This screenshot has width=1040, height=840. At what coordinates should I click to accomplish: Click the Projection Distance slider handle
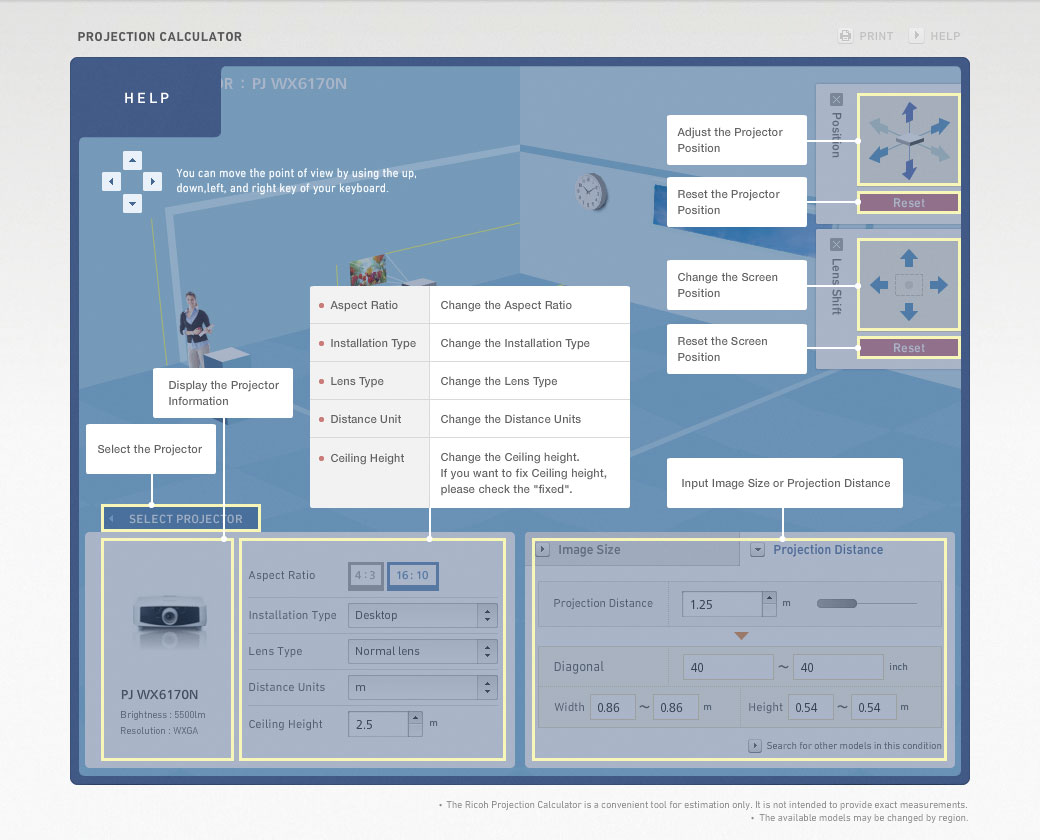837,604
